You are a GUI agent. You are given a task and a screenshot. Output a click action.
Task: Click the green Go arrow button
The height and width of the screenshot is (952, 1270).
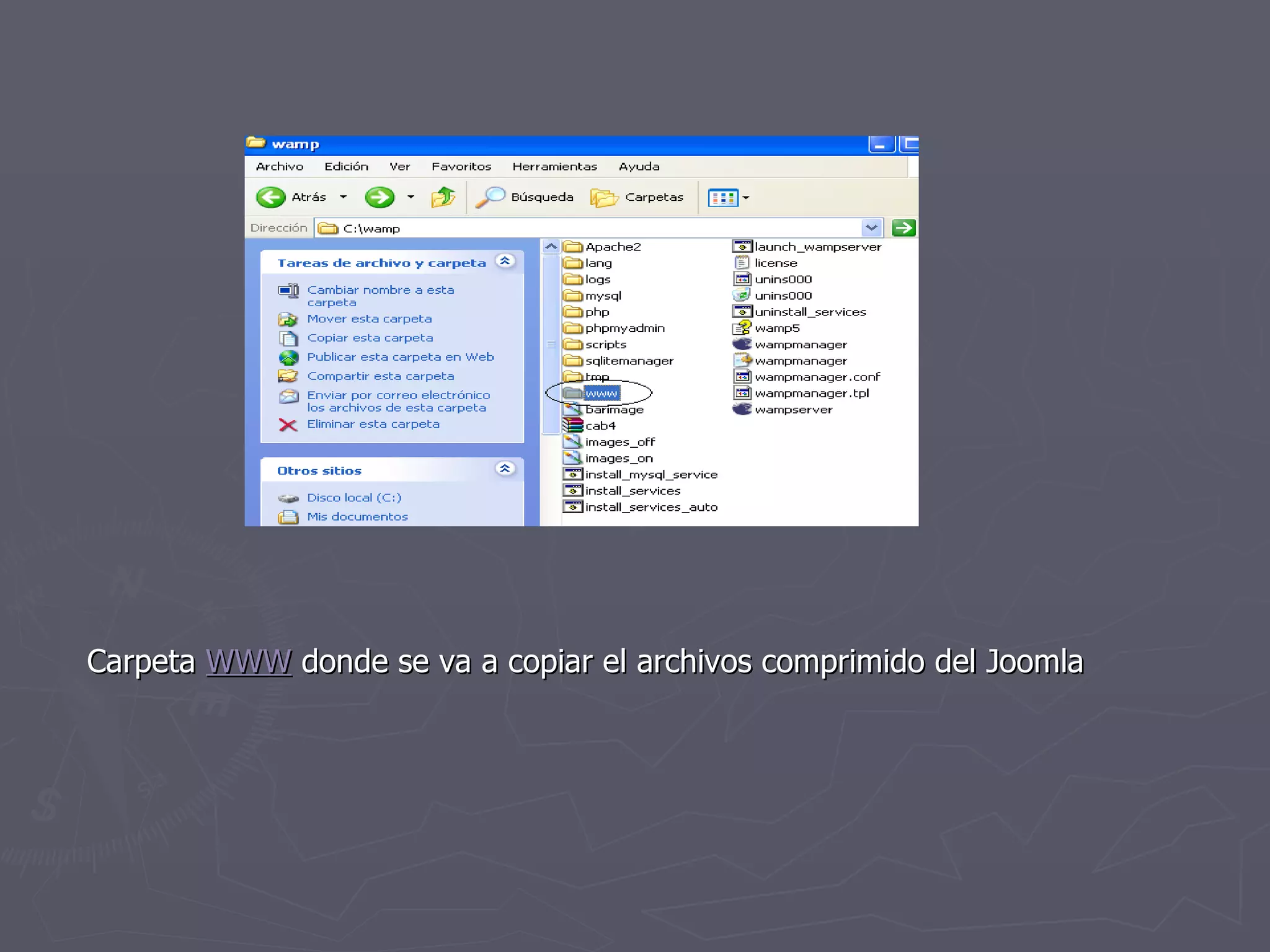[x=904, y=228]
